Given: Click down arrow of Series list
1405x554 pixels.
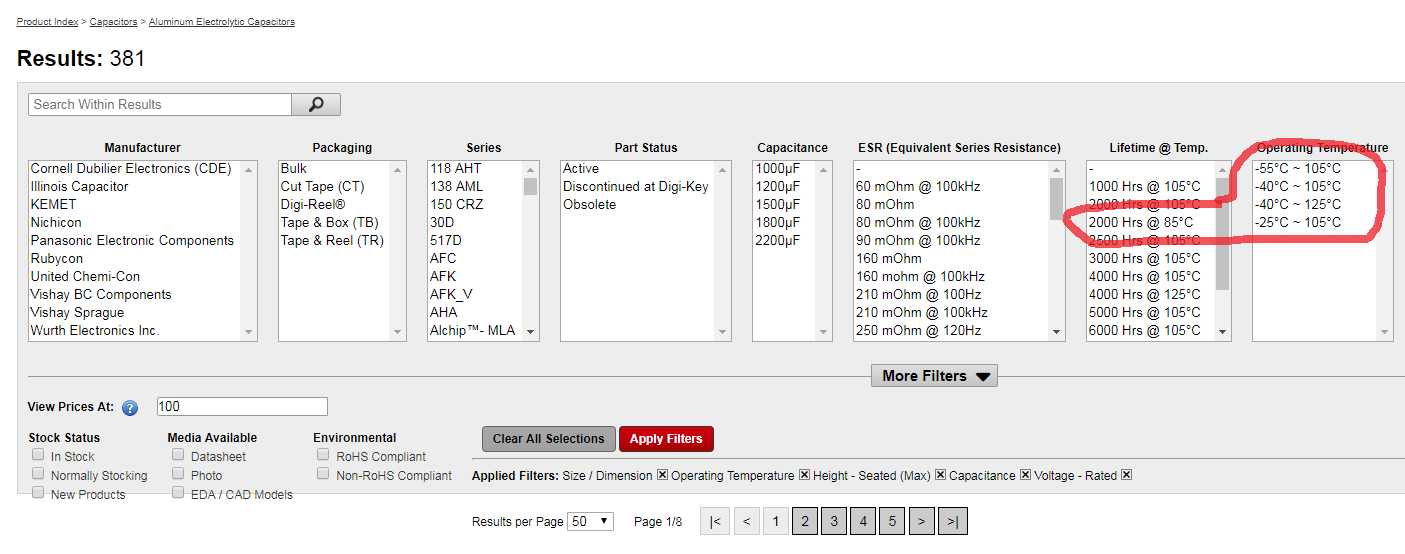Looking at the screenshot, I should pos(531,332).
